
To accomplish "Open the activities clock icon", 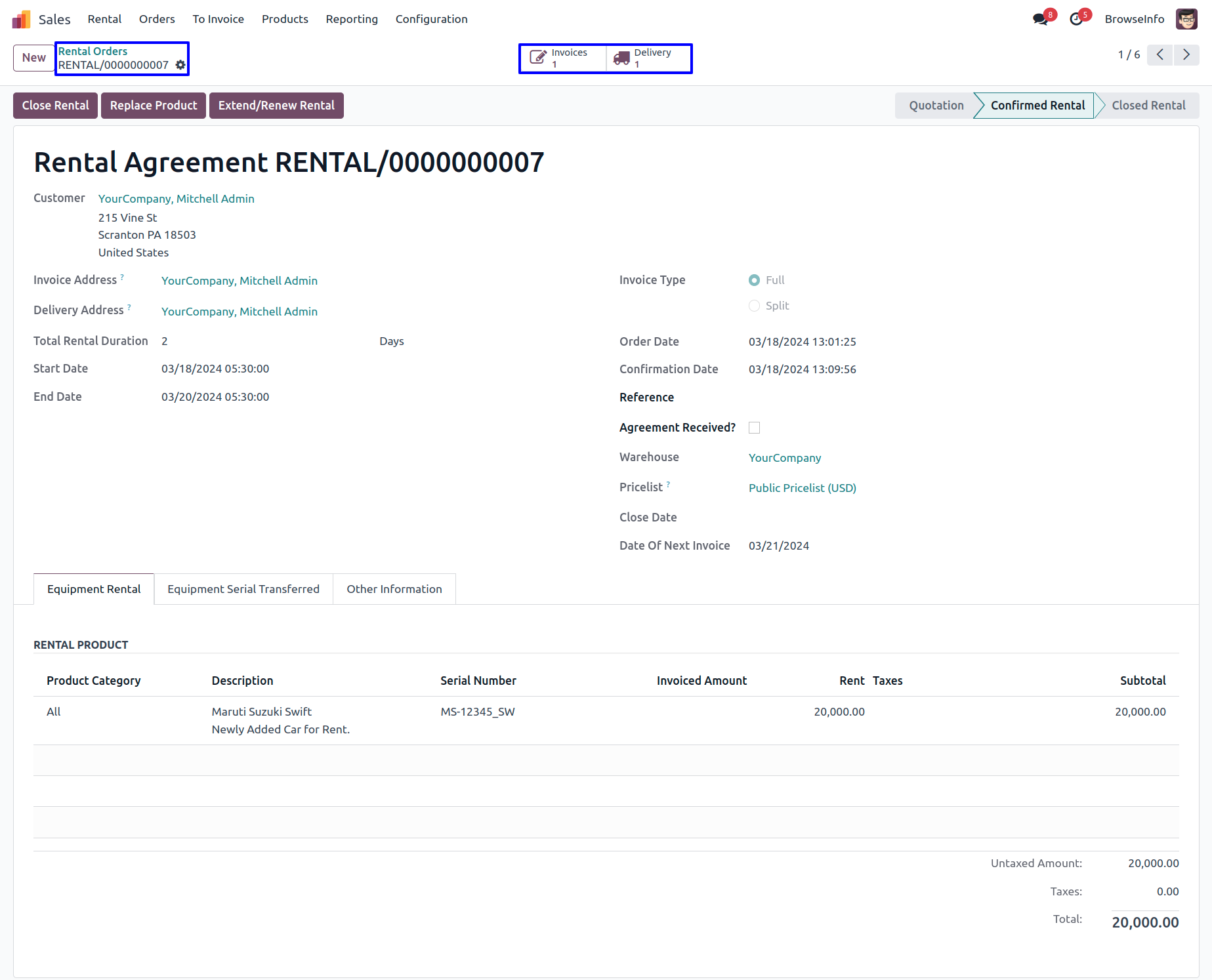I will pos(1076,19).
